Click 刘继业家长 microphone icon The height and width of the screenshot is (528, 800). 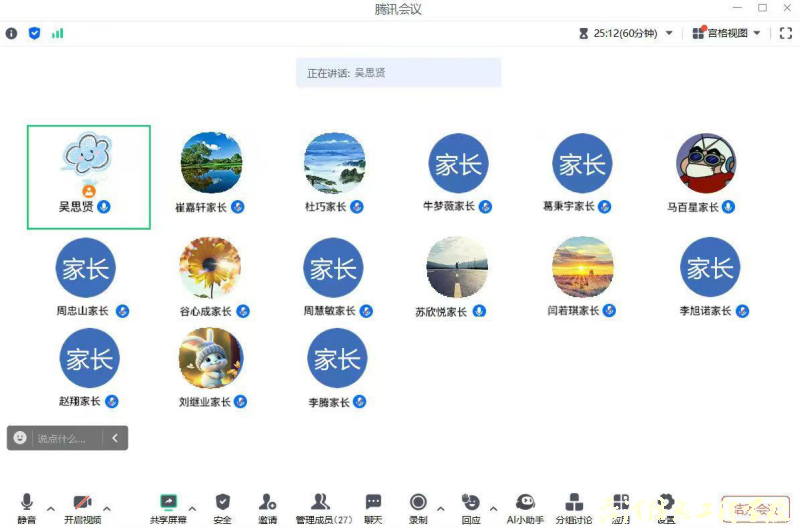[x=240, y=401]
